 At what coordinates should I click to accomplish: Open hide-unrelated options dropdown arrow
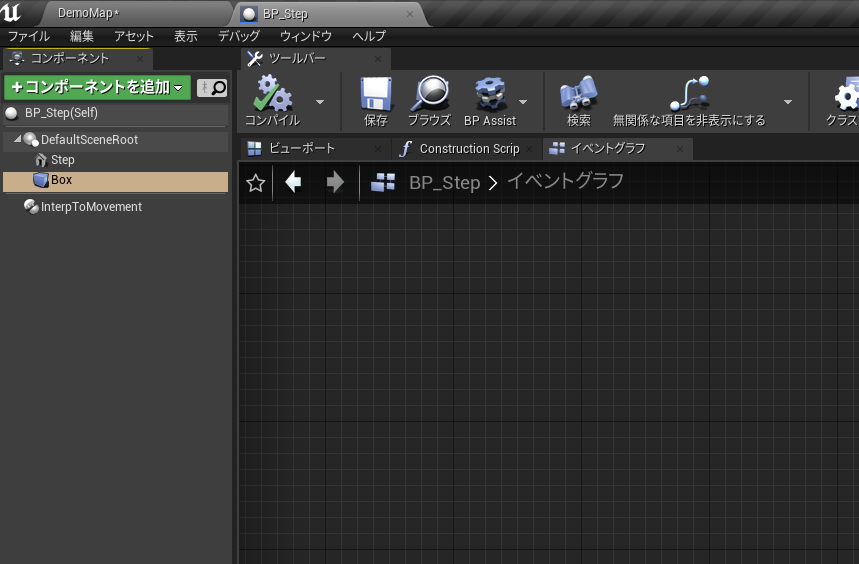coord(788,102)
